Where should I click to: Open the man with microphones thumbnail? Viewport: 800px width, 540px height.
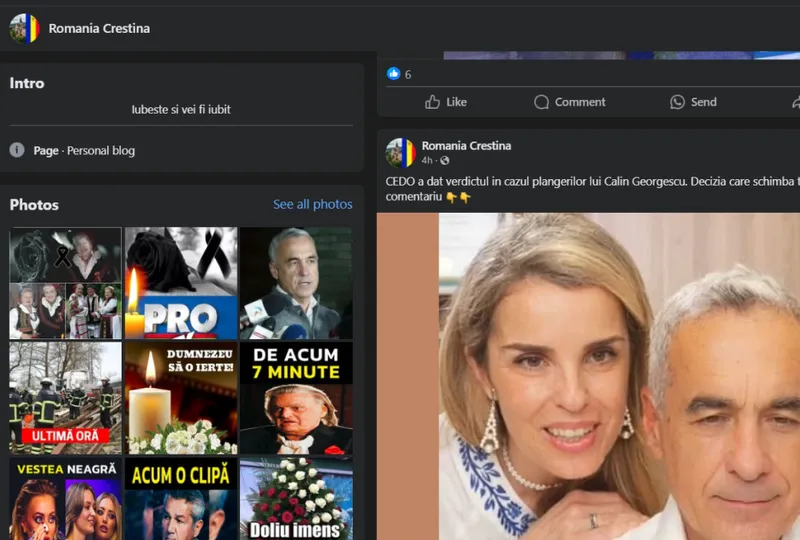click(x=296, y=283)
